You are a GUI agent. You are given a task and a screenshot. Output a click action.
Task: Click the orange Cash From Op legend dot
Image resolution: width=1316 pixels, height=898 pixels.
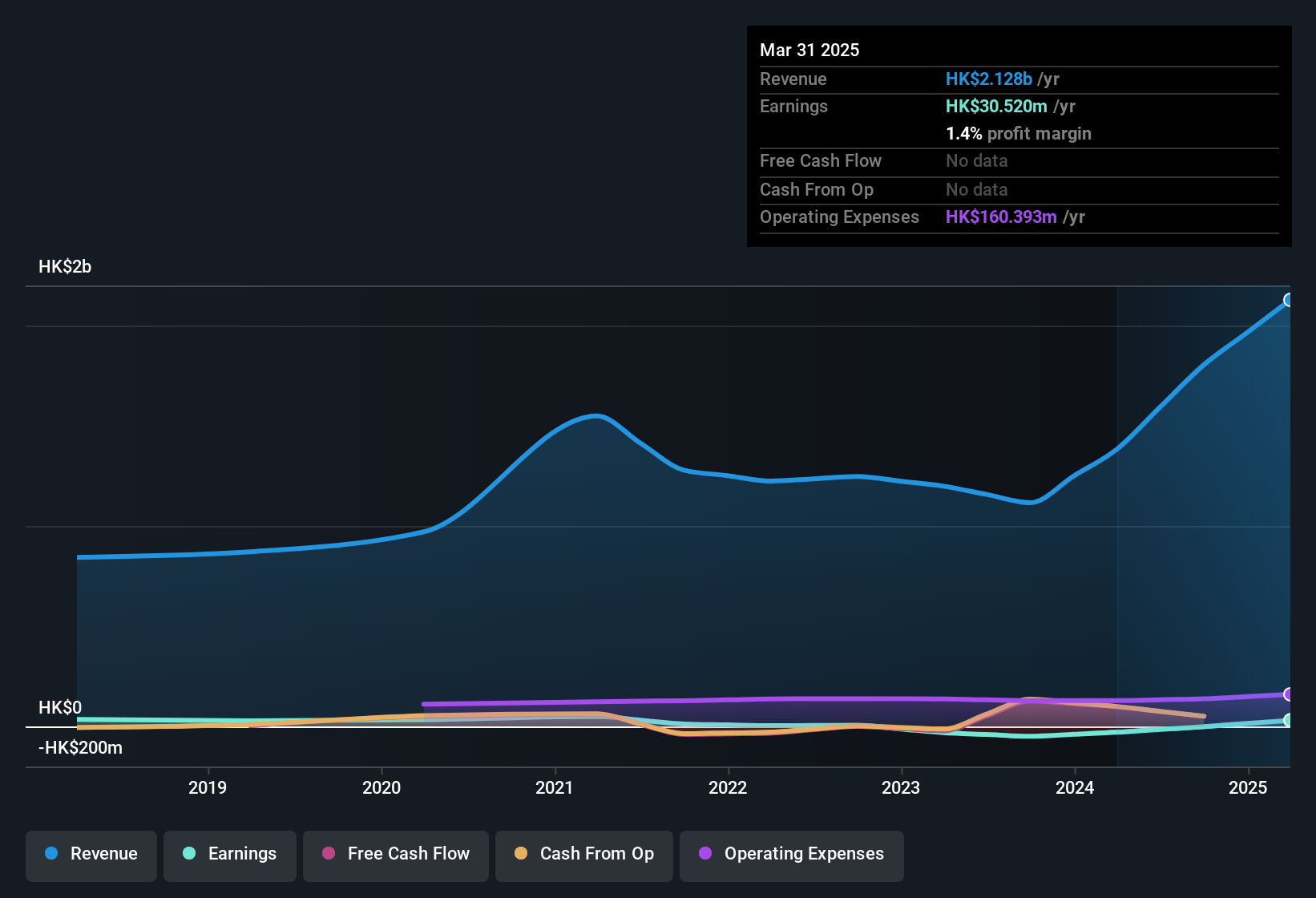(x=521, y=853)
